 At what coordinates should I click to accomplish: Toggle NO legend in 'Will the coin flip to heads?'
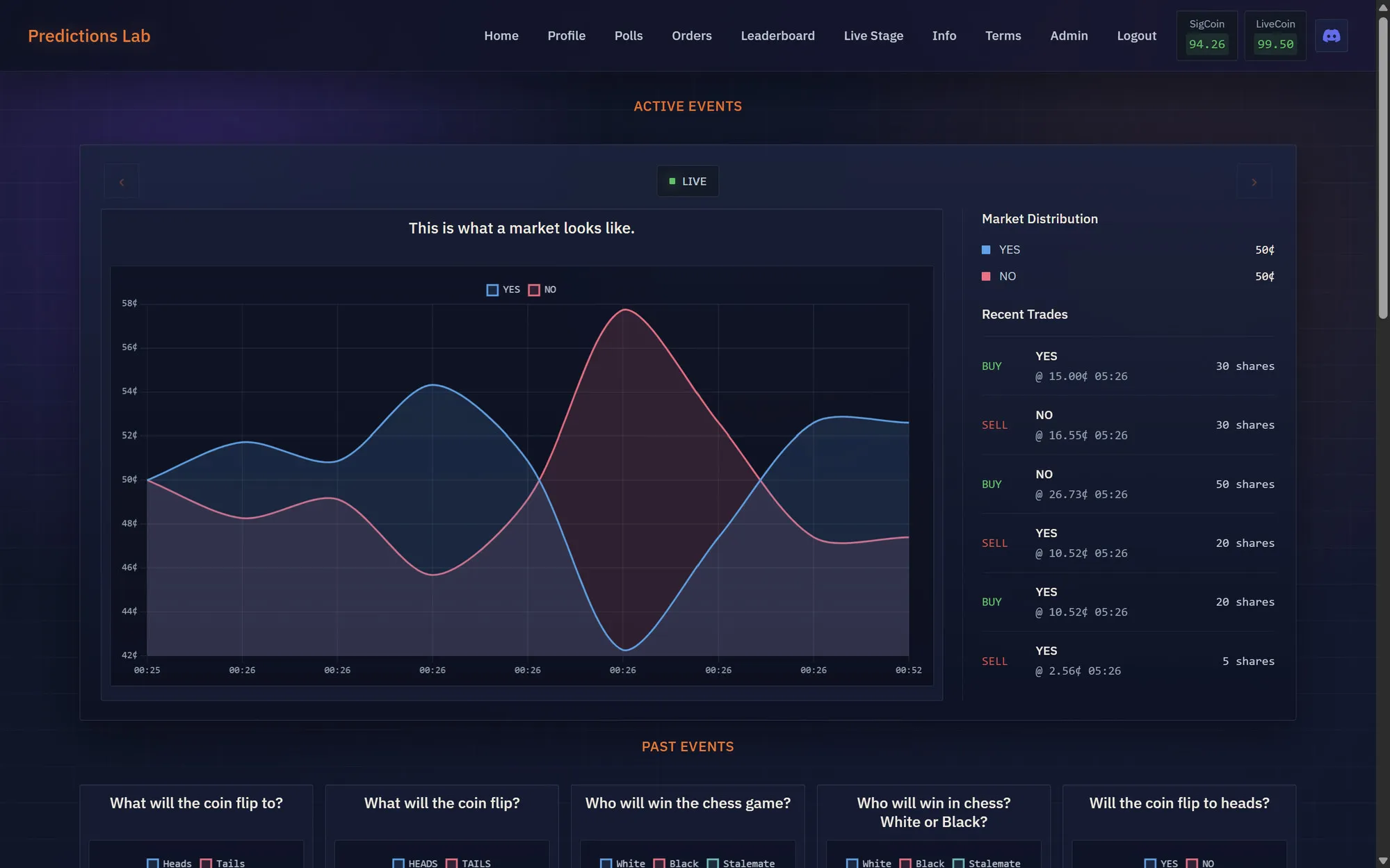[x=1200, y=863]
